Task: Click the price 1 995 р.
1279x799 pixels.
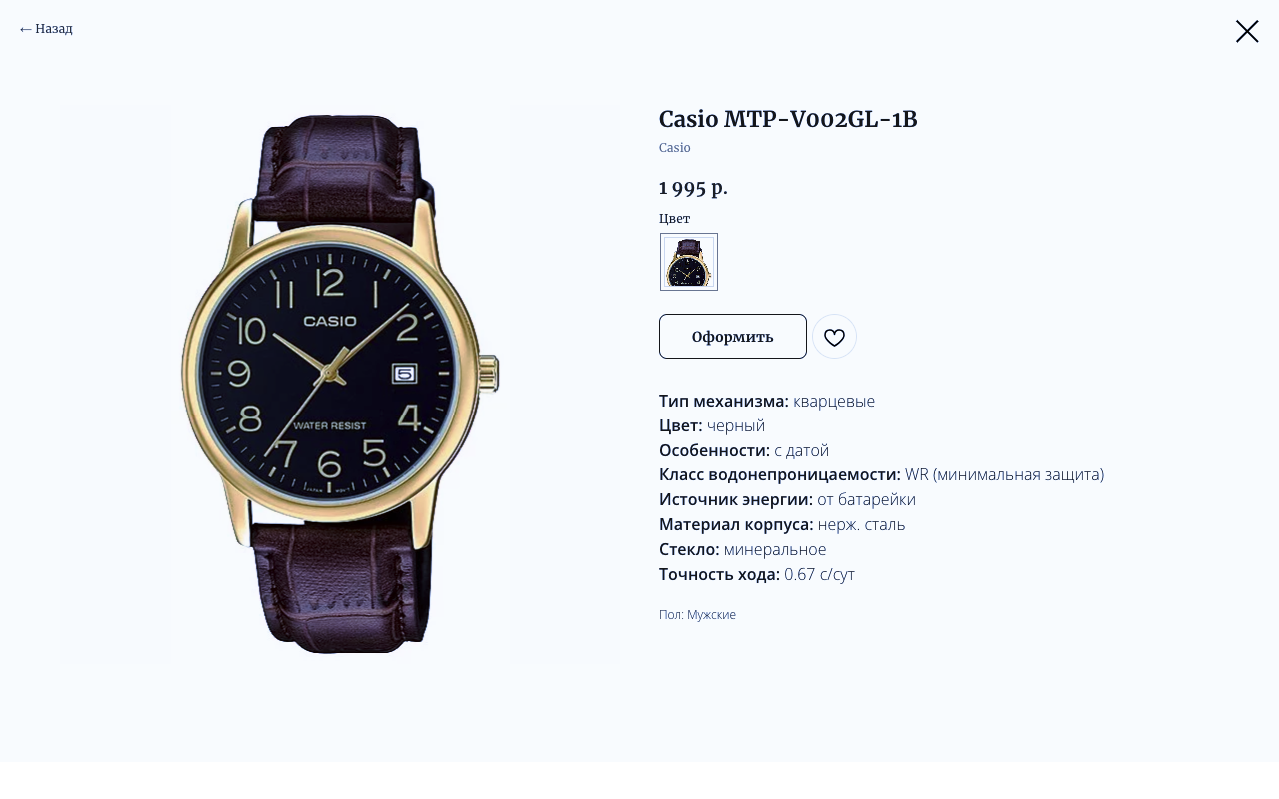Action: tap(693, 188)
